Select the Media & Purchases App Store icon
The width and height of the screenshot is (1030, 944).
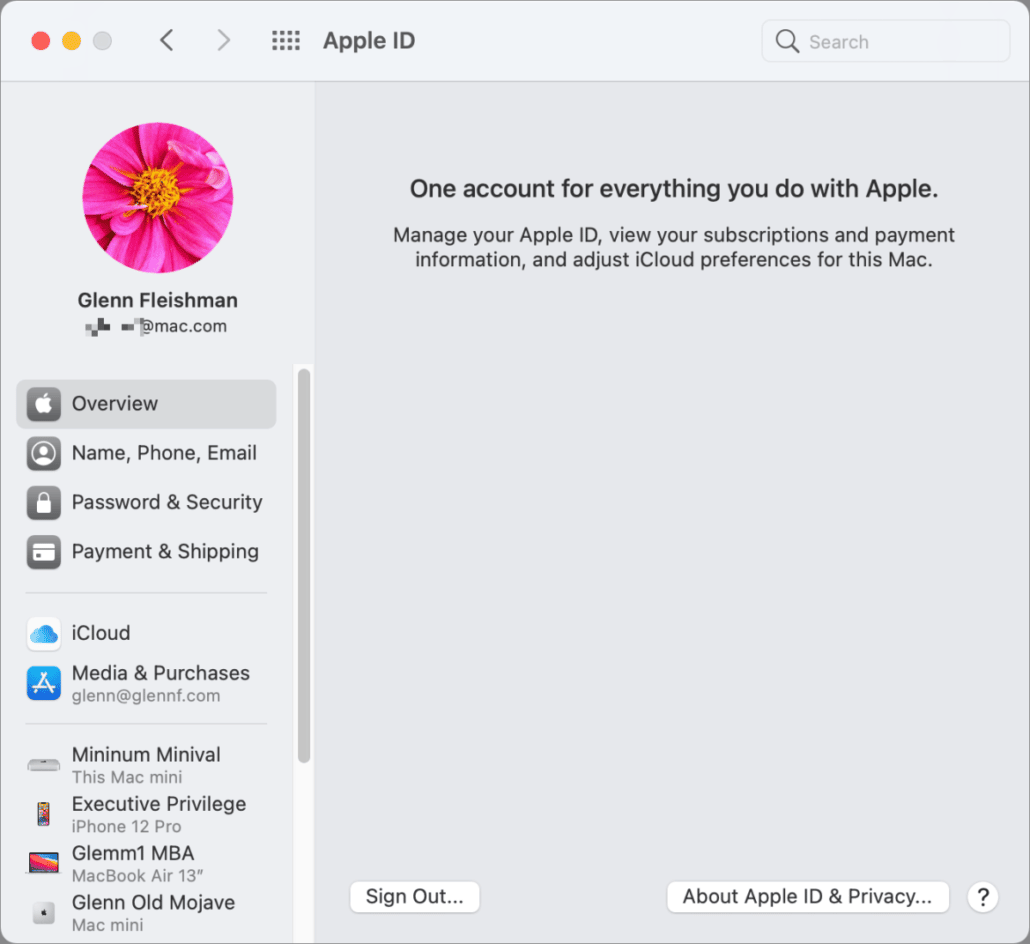(43, 683)
